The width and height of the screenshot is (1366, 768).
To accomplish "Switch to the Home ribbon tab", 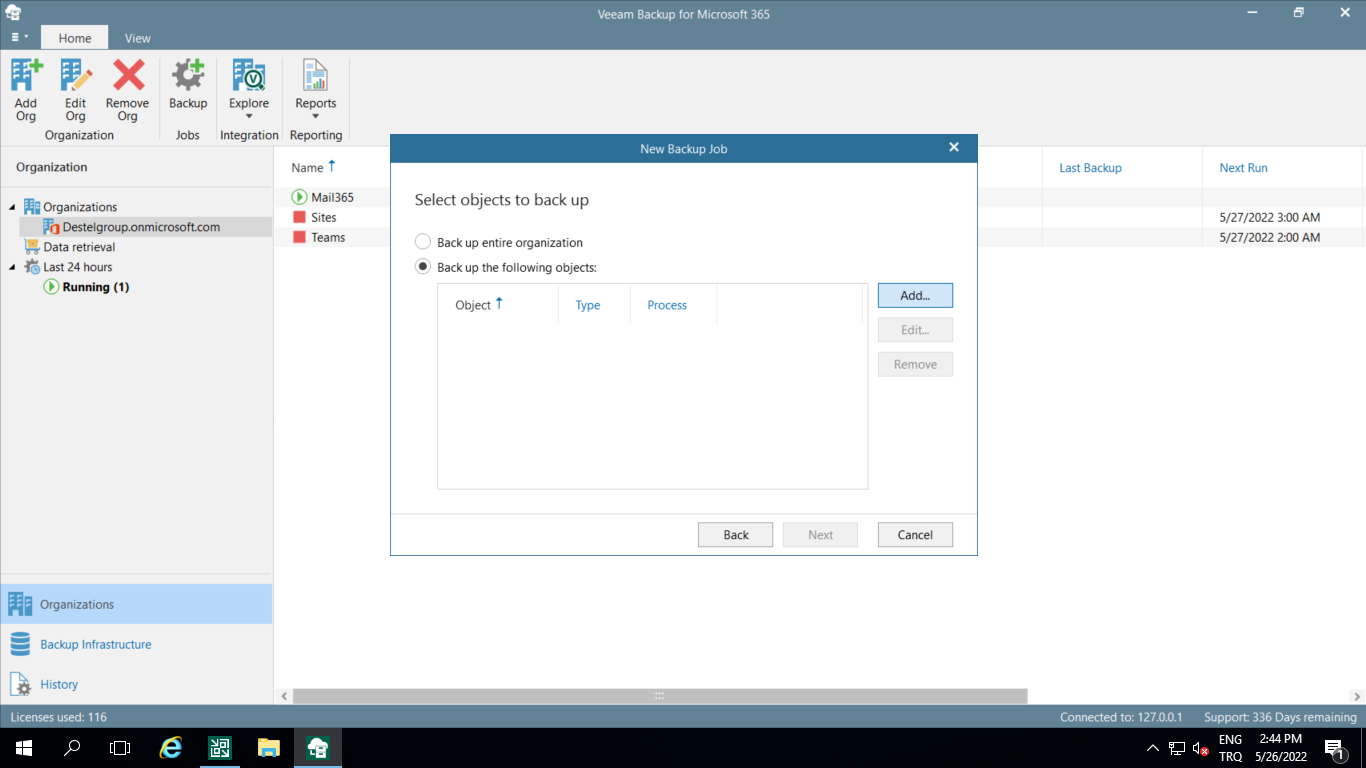I will tap(75, 38).
